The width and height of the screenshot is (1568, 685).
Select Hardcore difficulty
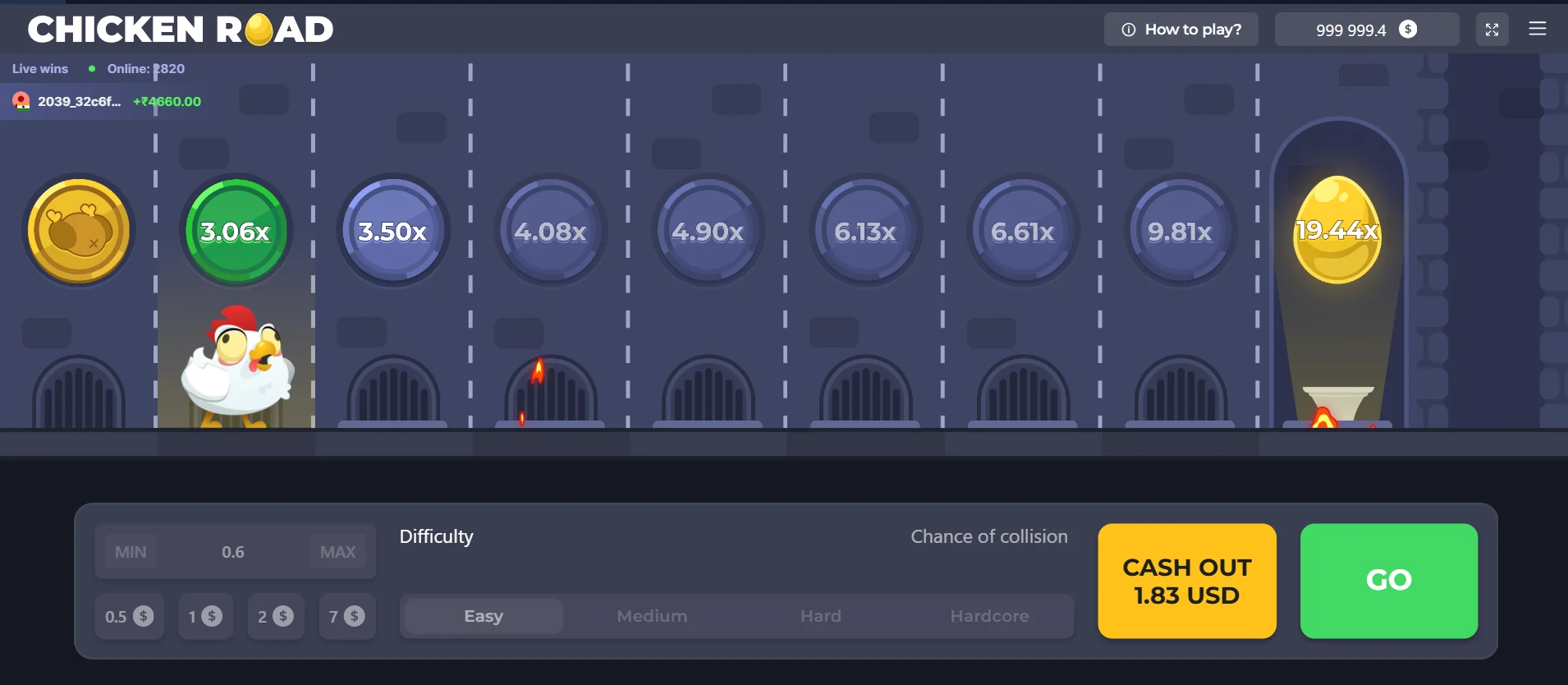[x=989, y=616]
